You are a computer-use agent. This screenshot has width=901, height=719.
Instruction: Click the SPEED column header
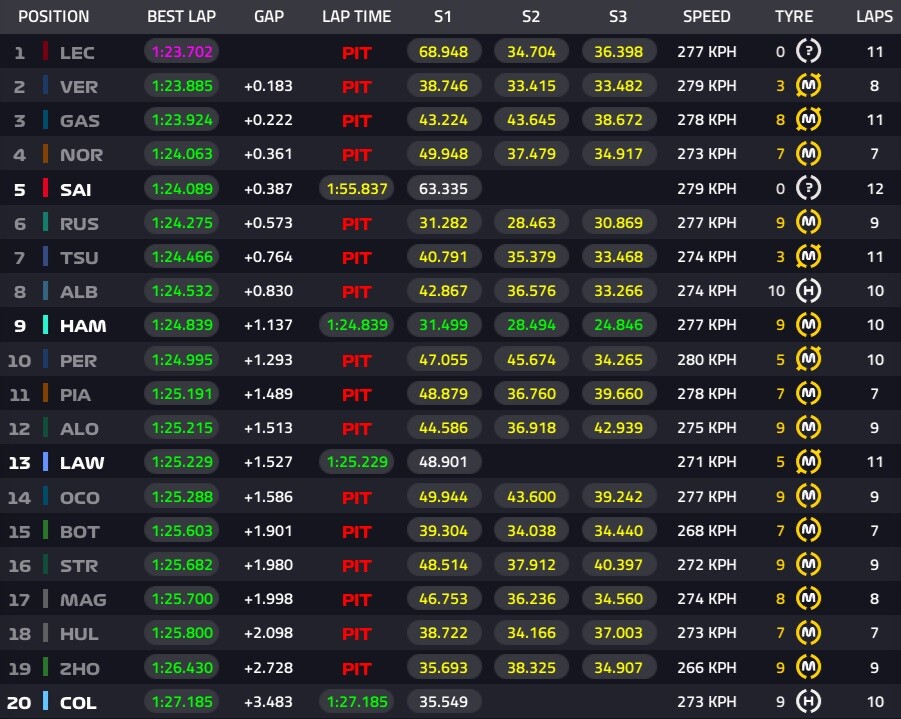coord(706,17)
